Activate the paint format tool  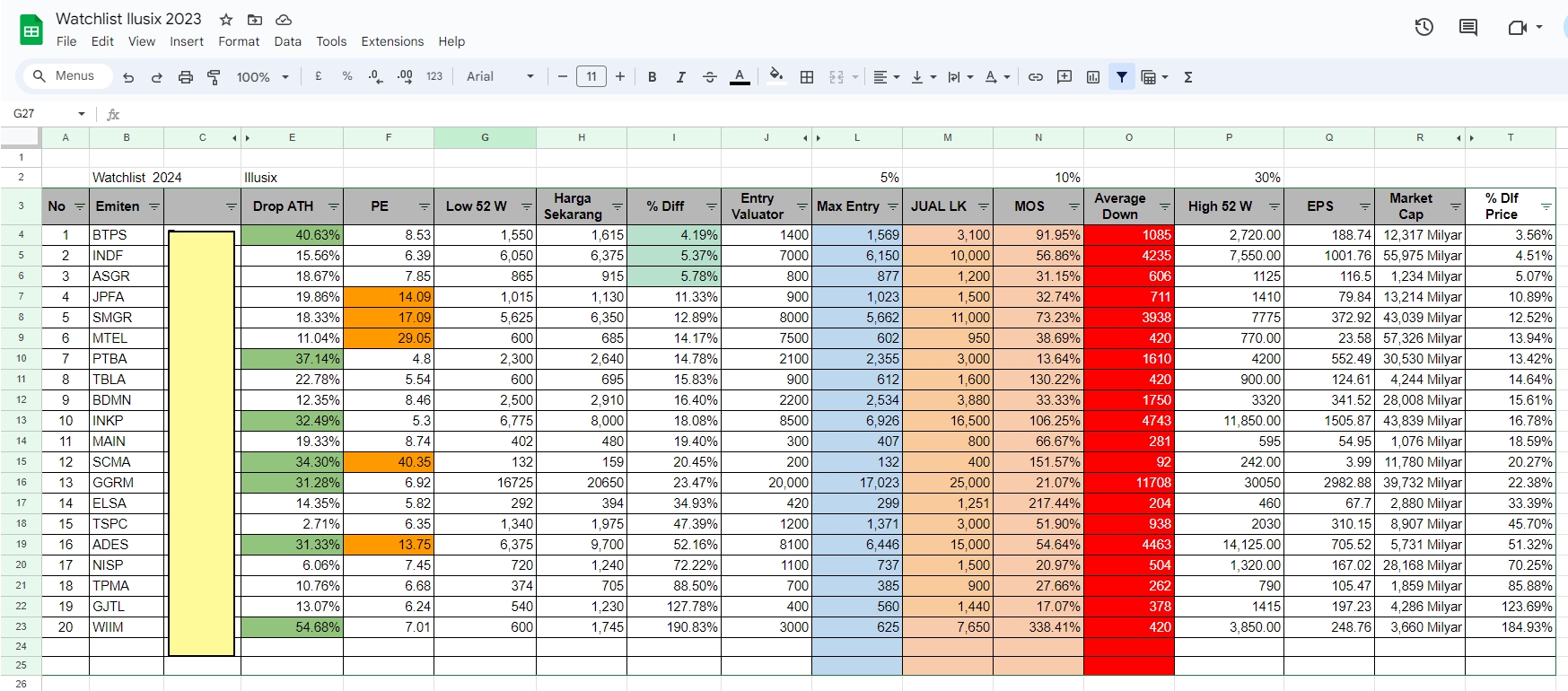[x=214, y=77]
